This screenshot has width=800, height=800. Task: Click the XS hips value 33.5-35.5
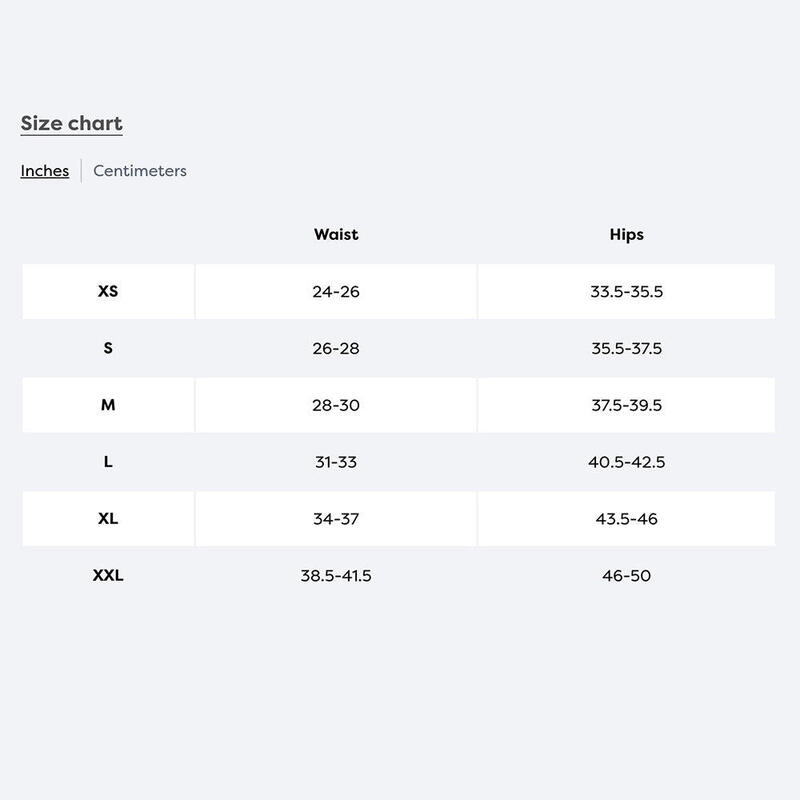(627, 292)
